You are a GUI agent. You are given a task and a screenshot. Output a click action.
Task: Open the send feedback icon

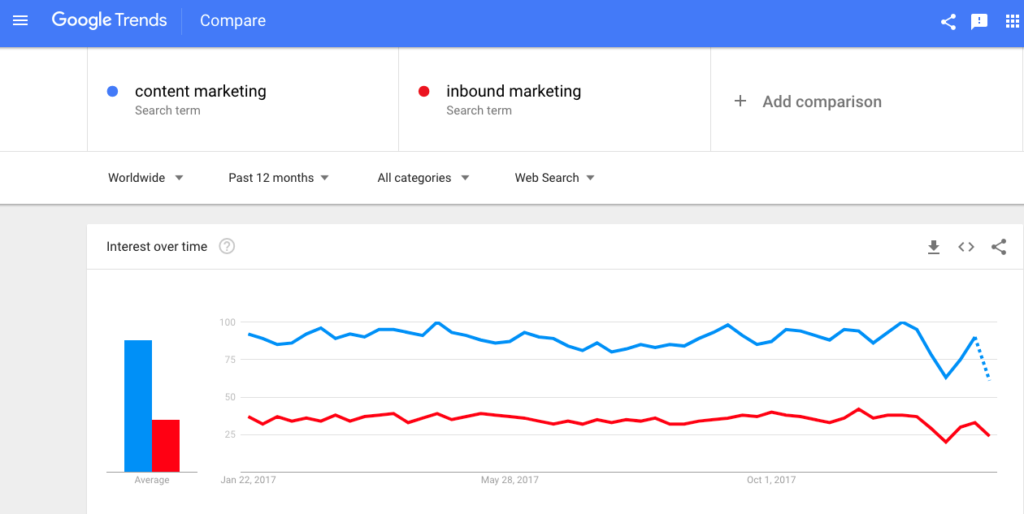(979, 22)
